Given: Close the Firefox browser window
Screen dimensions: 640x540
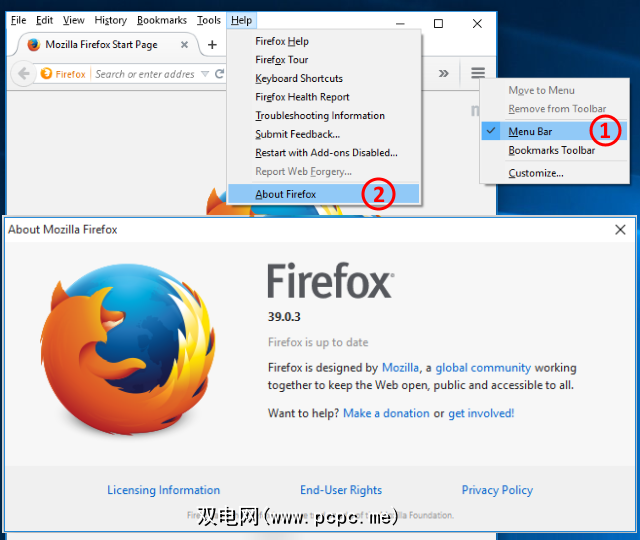Looking at the screenshot, I should [477, 24].
